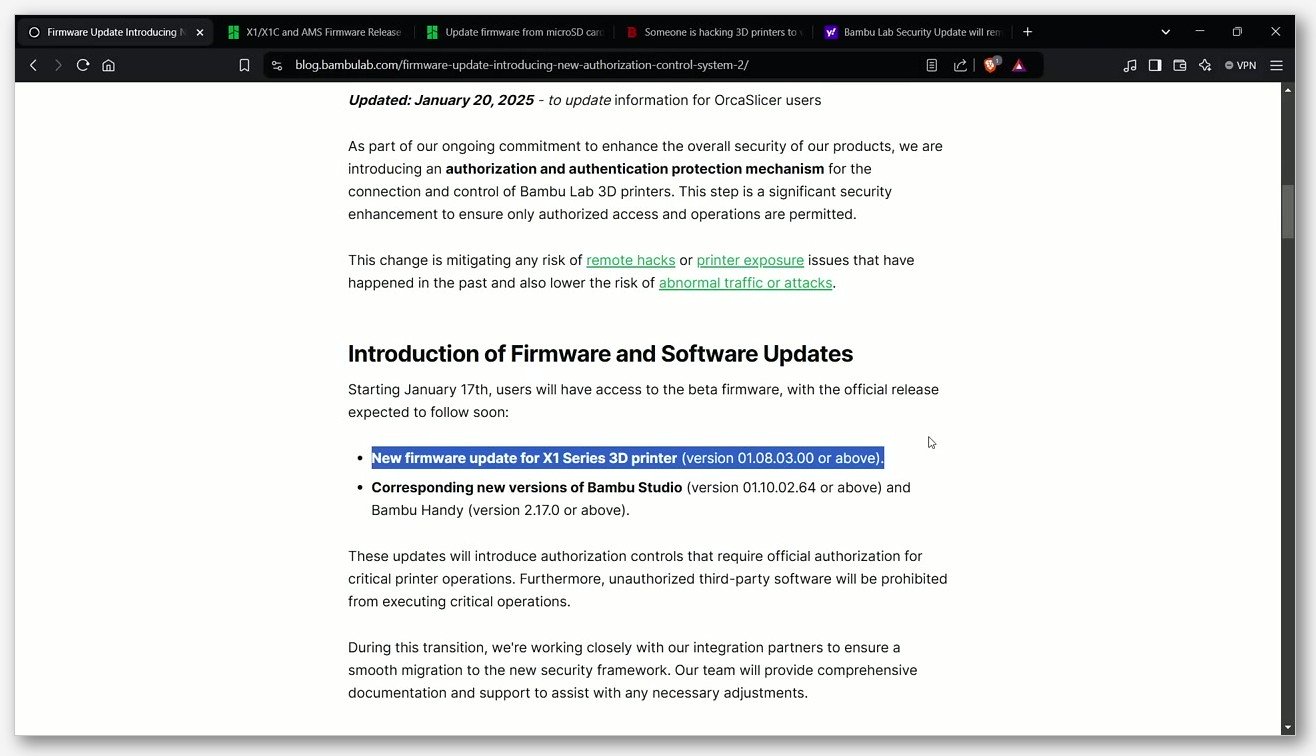
Task: Open Brave Shields lion icon
Action: click(x=991, y=65)
